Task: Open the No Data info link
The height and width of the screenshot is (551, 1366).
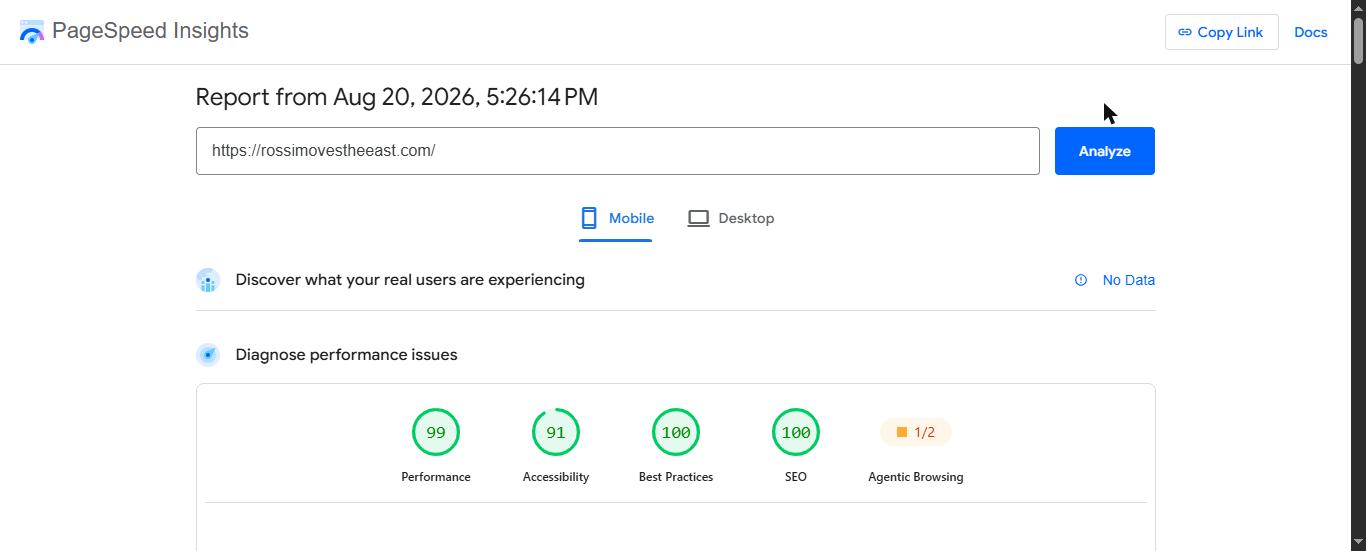Action: [1128, 280]
